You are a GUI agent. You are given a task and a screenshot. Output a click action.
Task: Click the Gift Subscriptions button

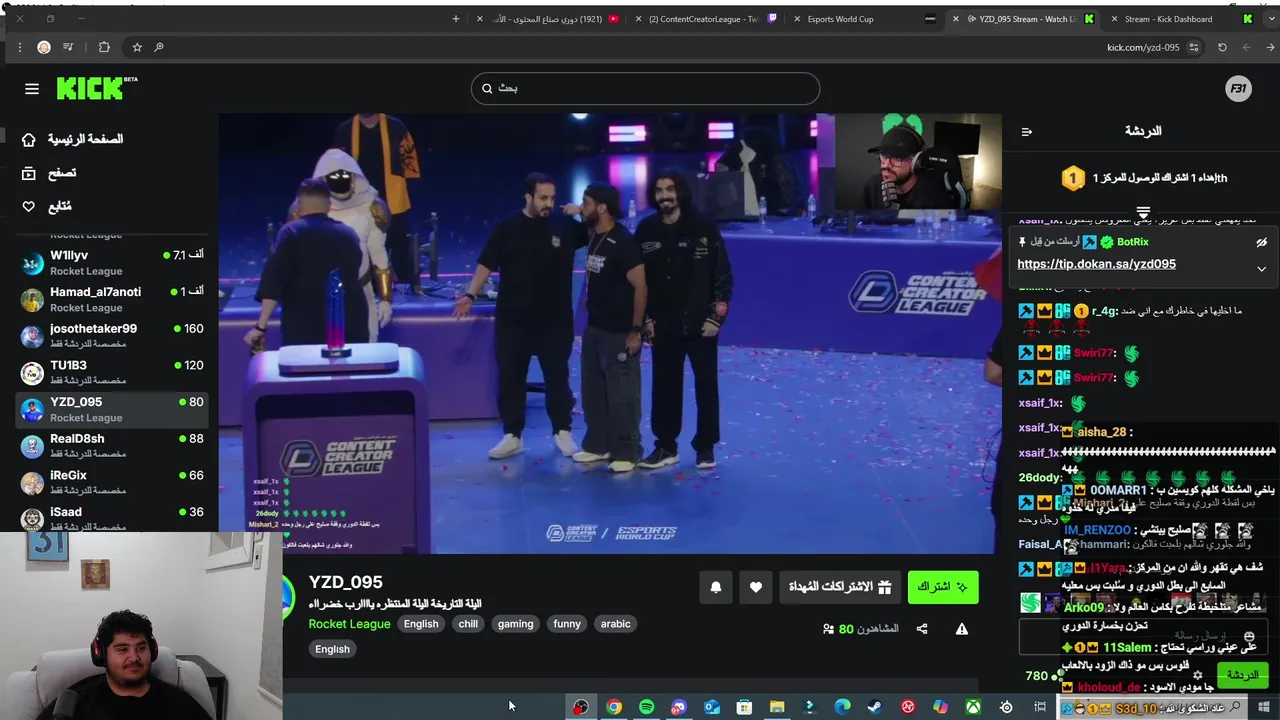[x=839, y=587]
